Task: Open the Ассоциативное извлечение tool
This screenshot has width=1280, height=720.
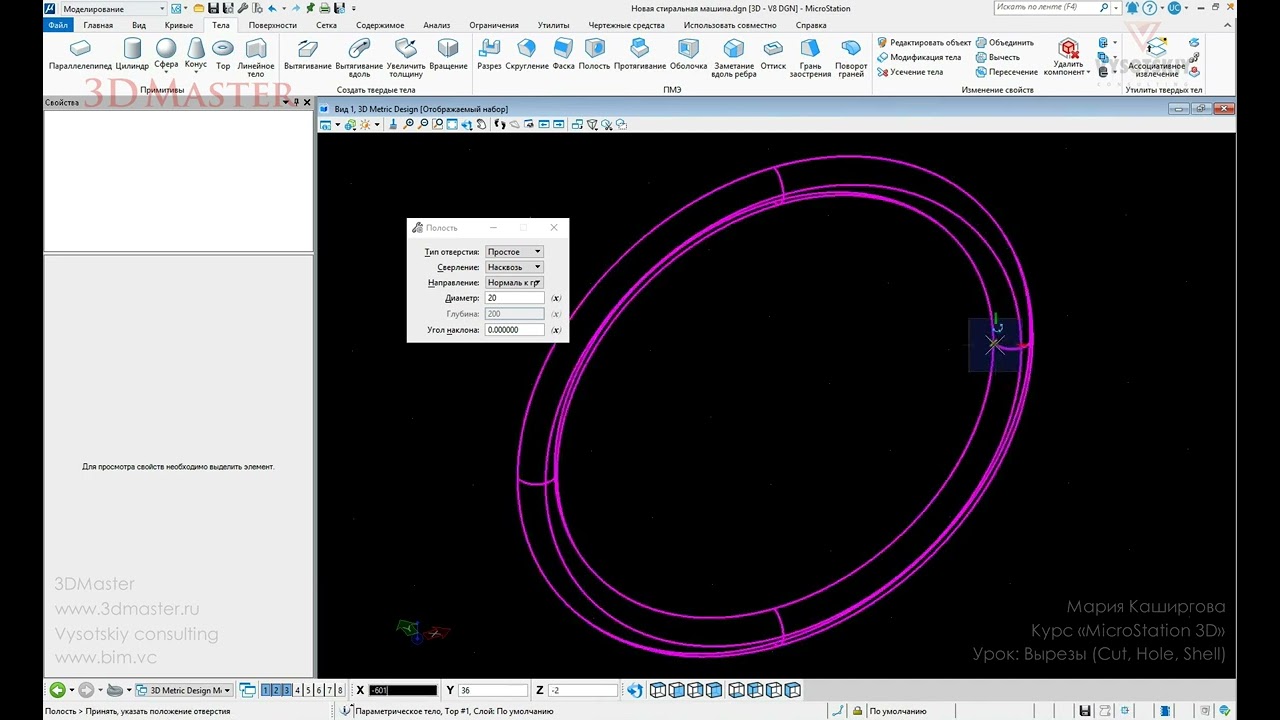Action: [x=1157, y=58]
